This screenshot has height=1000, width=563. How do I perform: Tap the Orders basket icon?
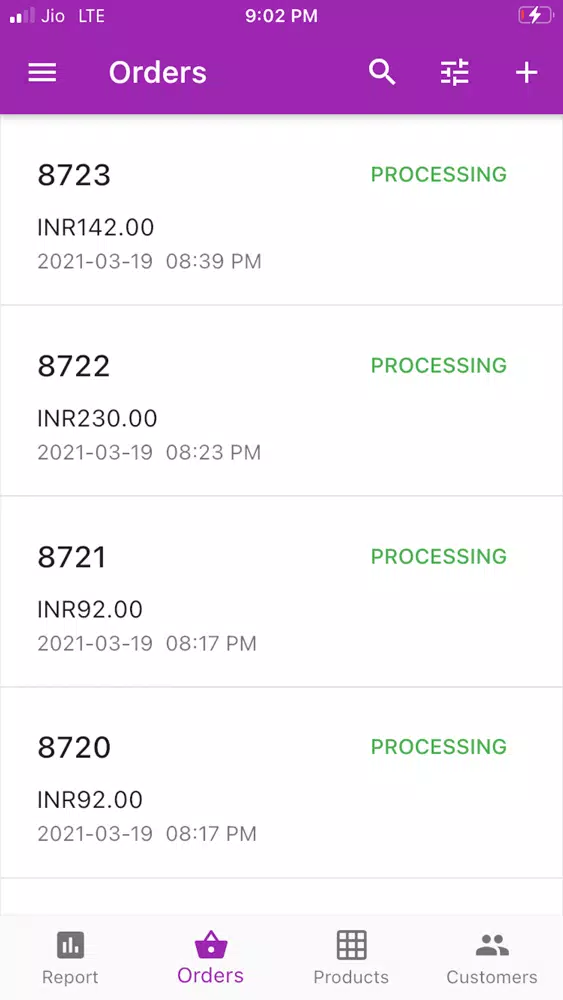point(210,944)
